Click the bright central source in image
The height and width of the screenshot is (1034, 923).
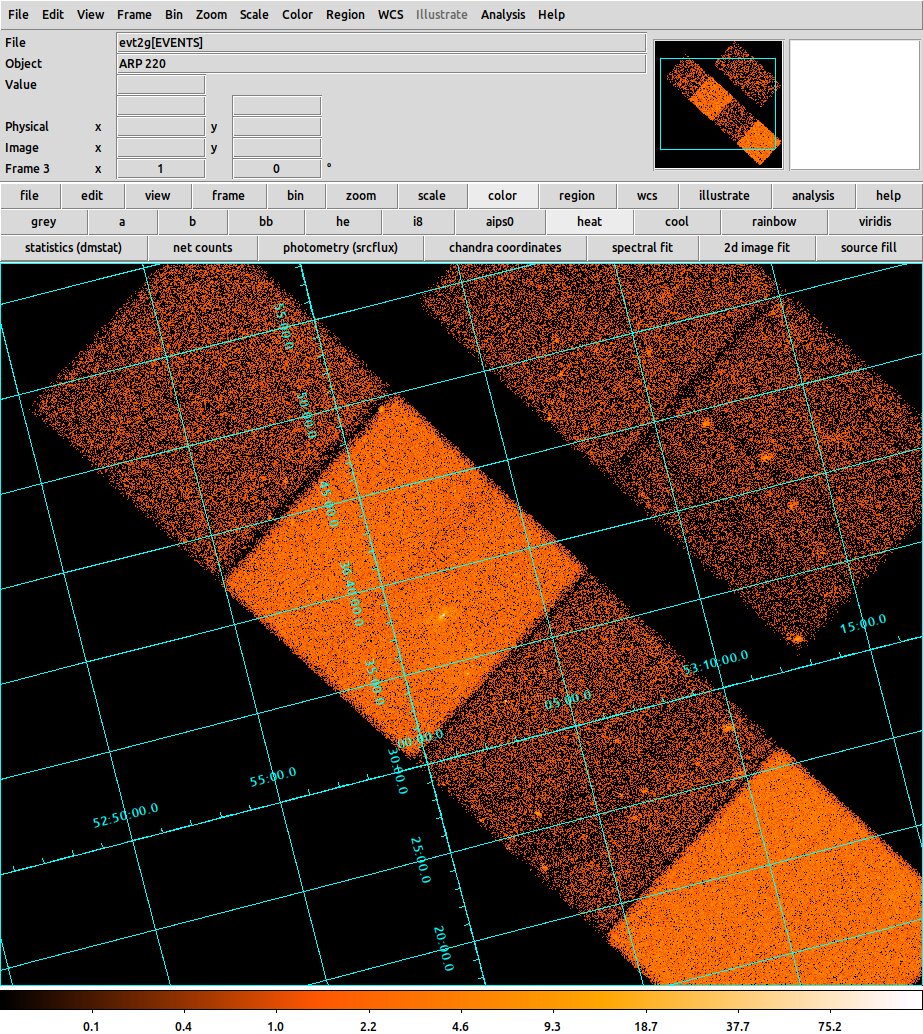[x=442, y=616]
